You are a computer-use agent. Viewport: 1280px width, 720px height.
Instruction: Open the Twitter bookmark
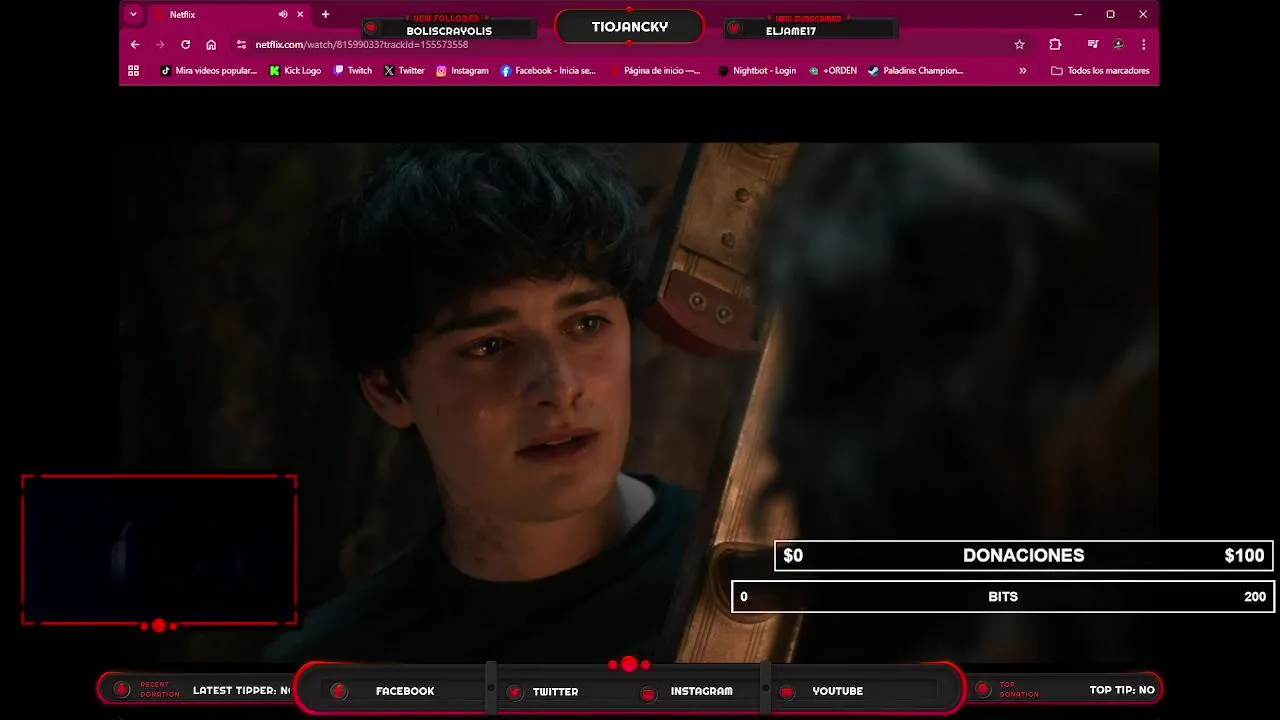[404, 71]
